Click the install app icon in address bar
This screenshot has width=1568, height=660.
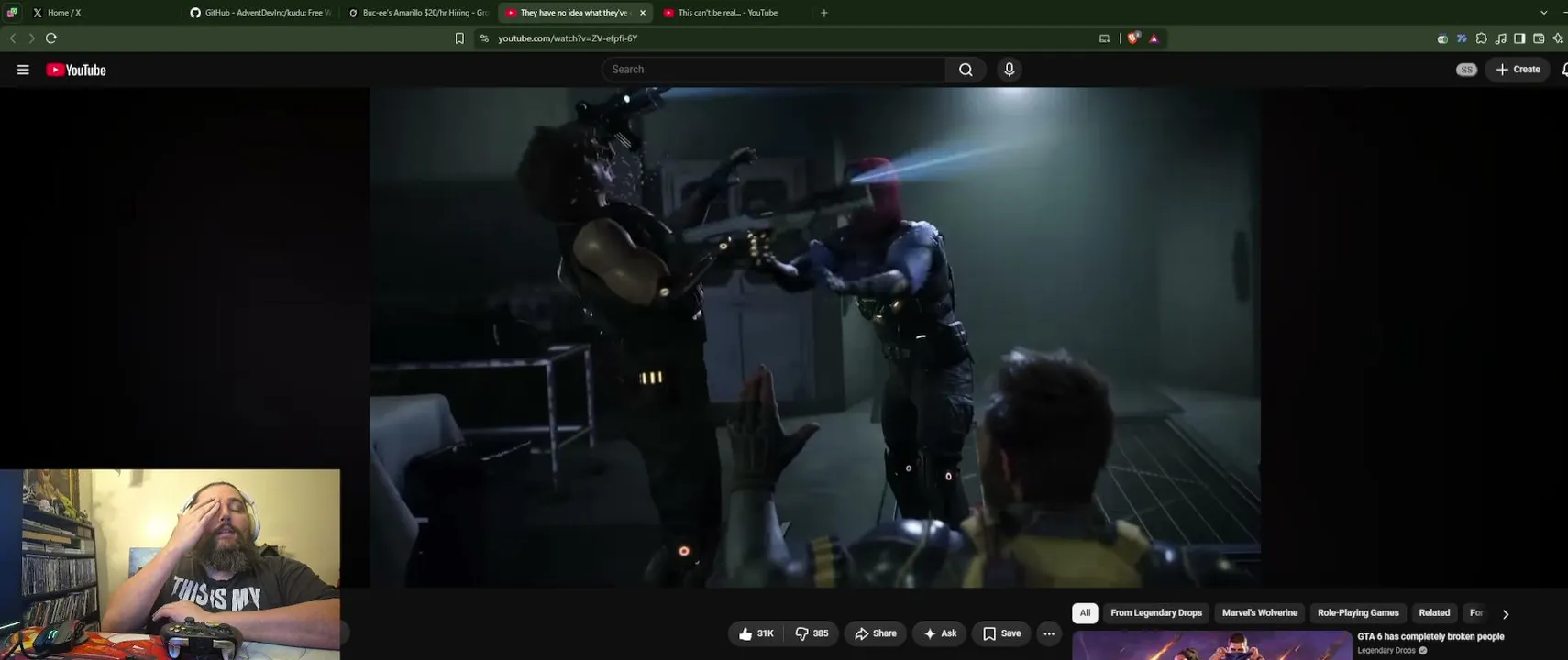pyautogui.click(x=1104, y=38)
